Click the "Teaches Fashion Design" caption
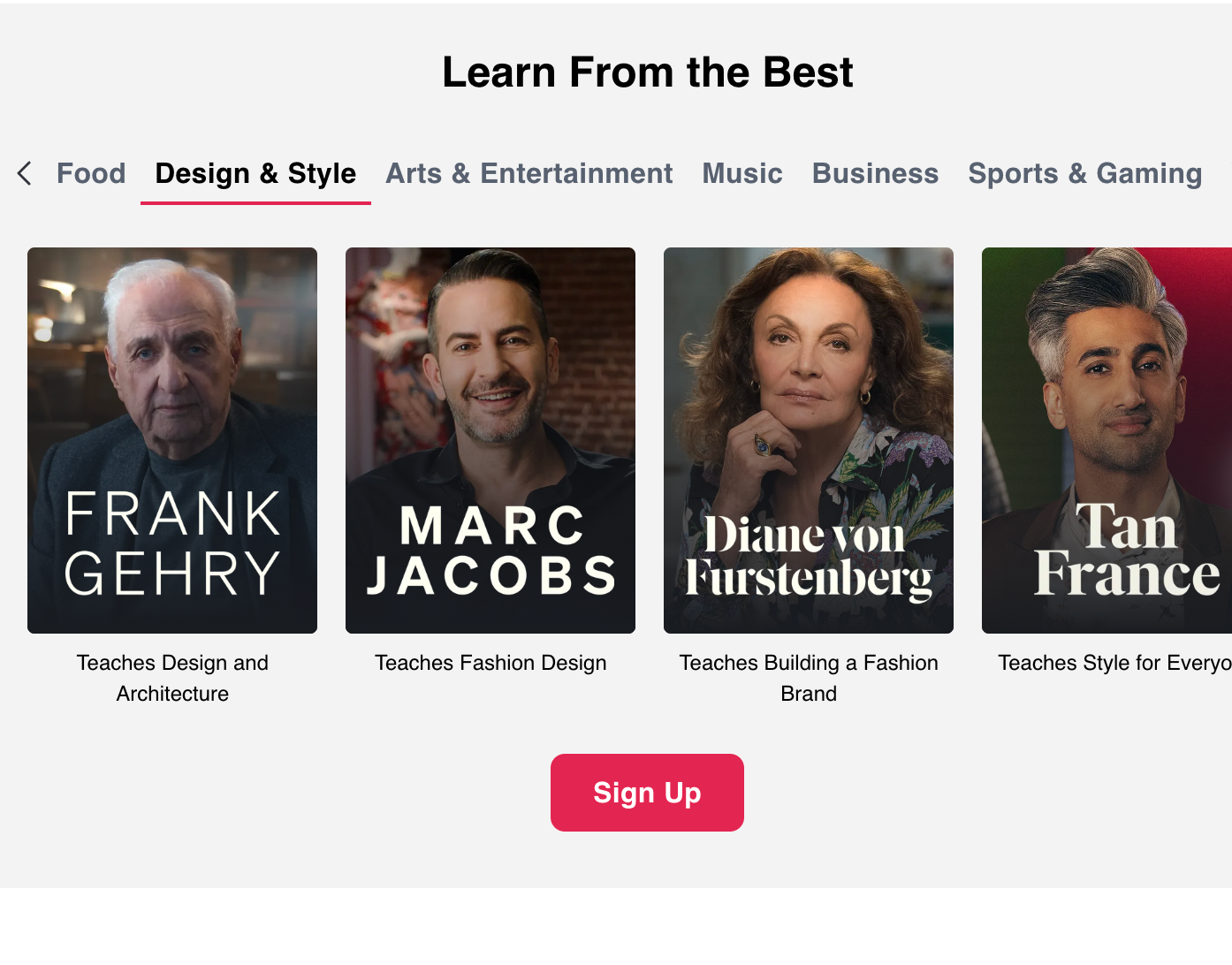The width and height of the screenshot is (1232, 965). coord(491,663)
